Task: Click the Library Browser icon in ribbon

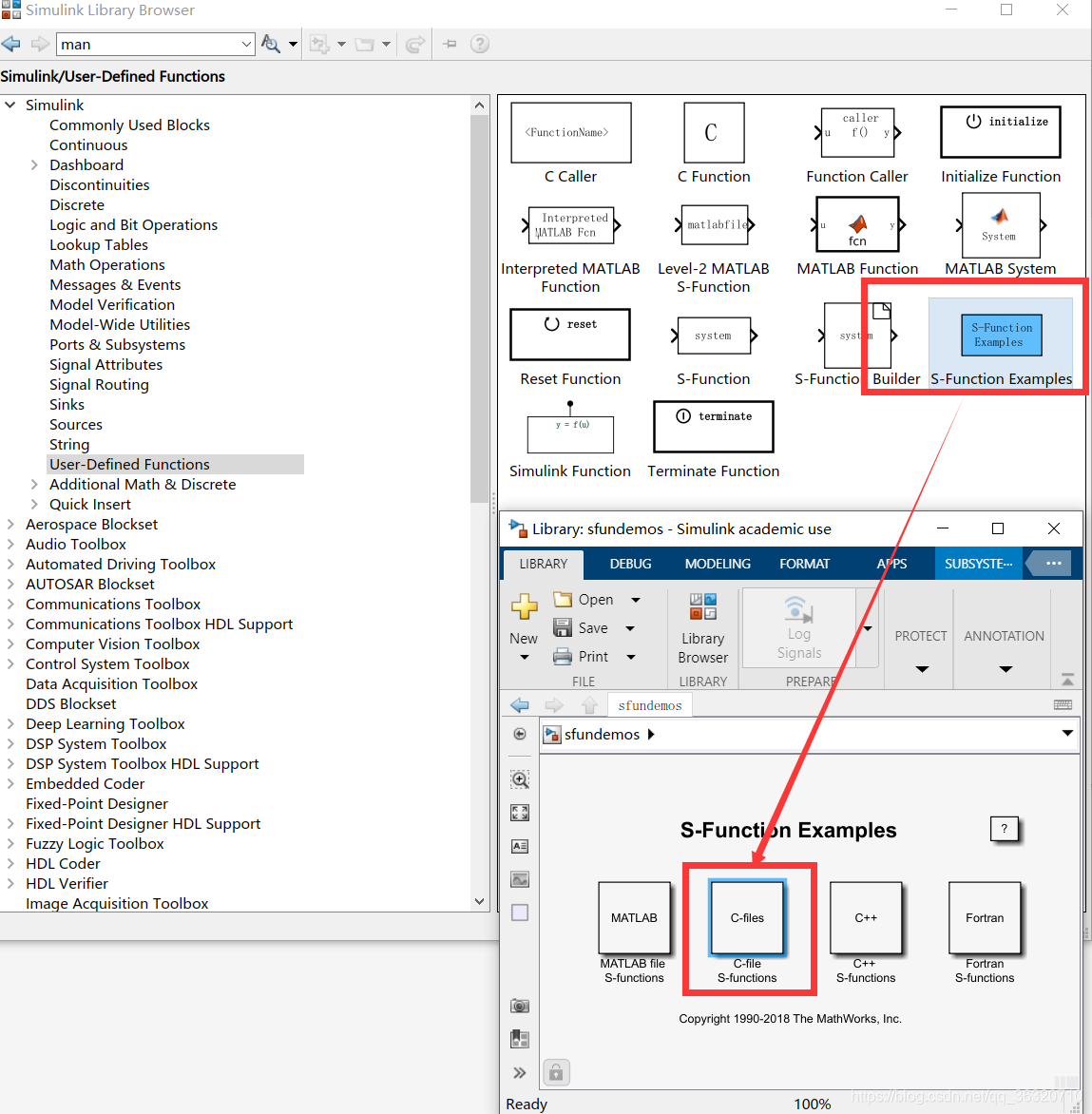Action: click(702, 606)
